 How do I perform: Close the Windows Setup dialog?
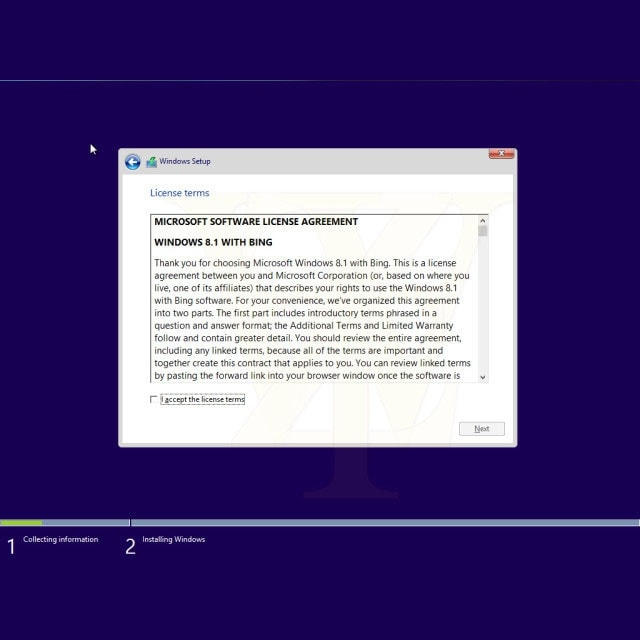(x=501, y=153)
